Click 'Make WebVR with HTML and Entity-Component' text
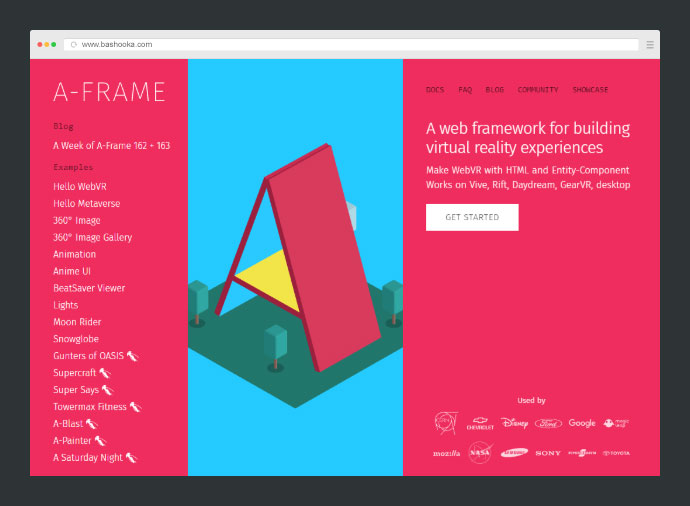 pos(528,170)
